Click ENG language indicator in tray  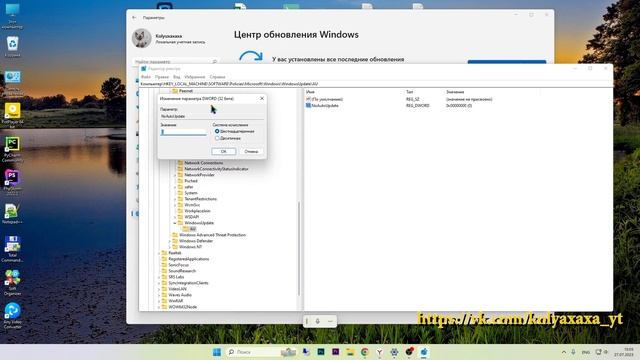point(586,352)
